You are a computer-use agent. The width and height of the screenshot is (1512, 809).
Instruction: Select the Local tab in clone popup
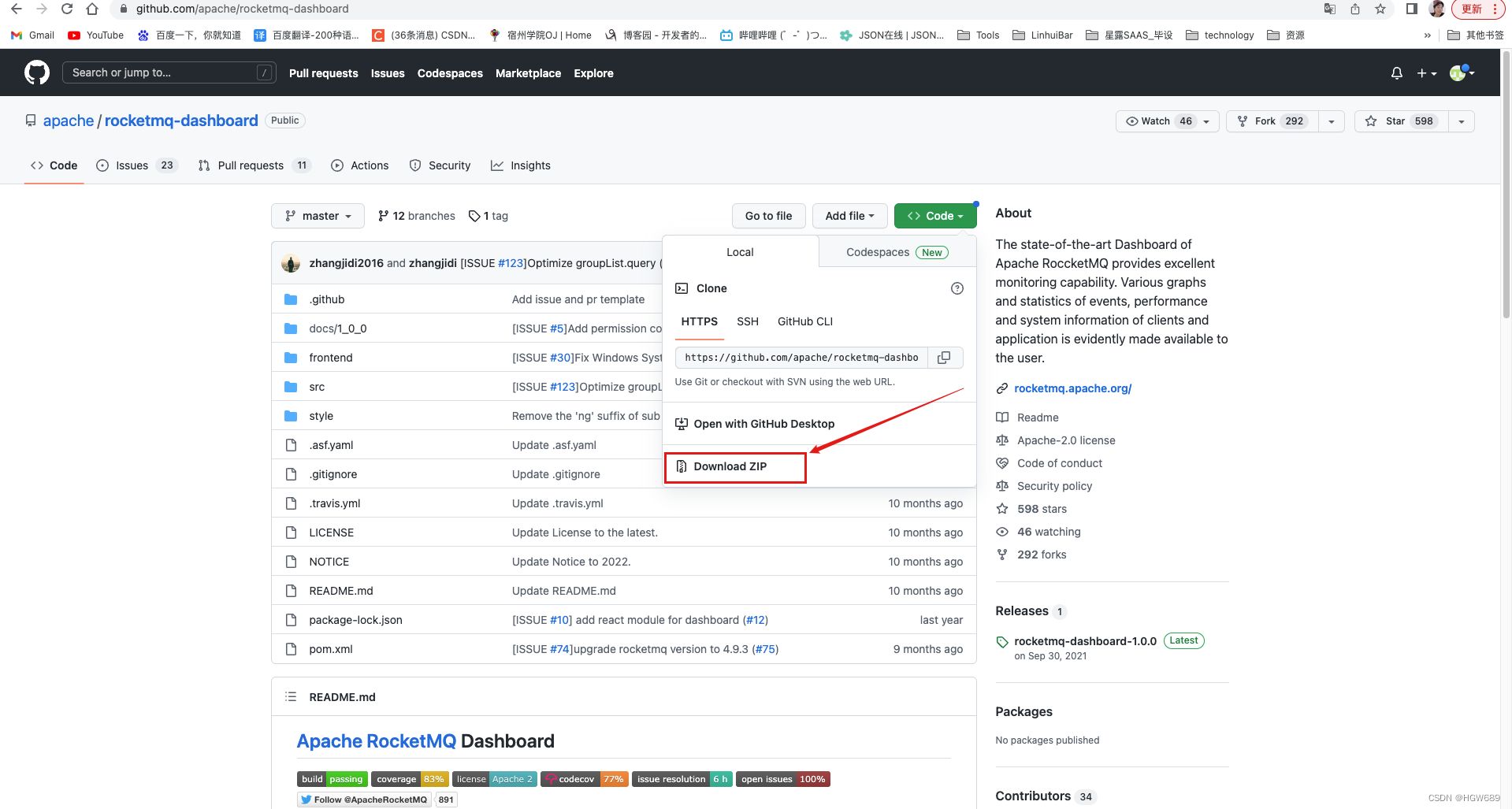740,252
